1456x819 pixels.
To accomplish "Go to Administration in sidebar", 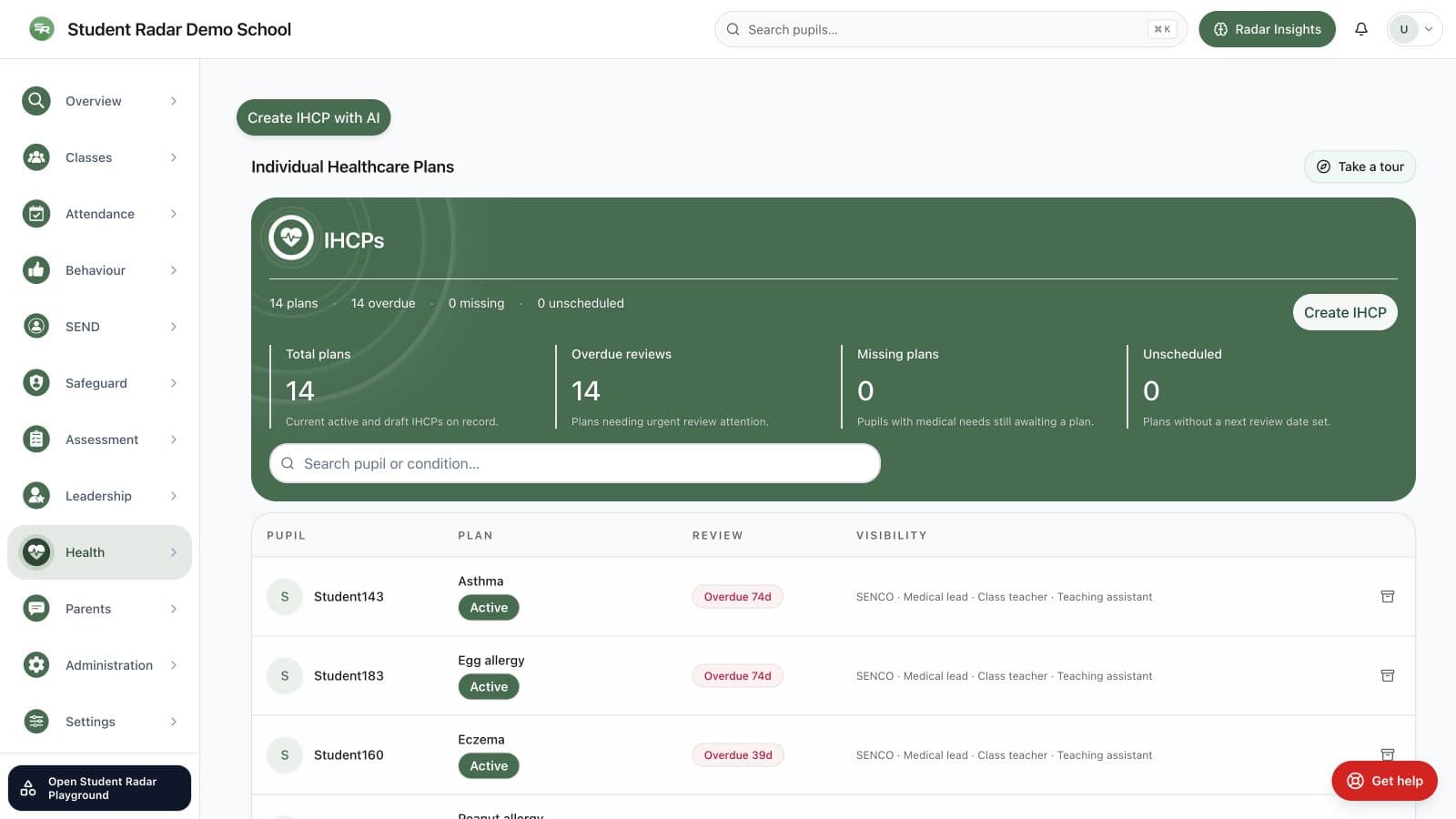I will click(99, 665).
